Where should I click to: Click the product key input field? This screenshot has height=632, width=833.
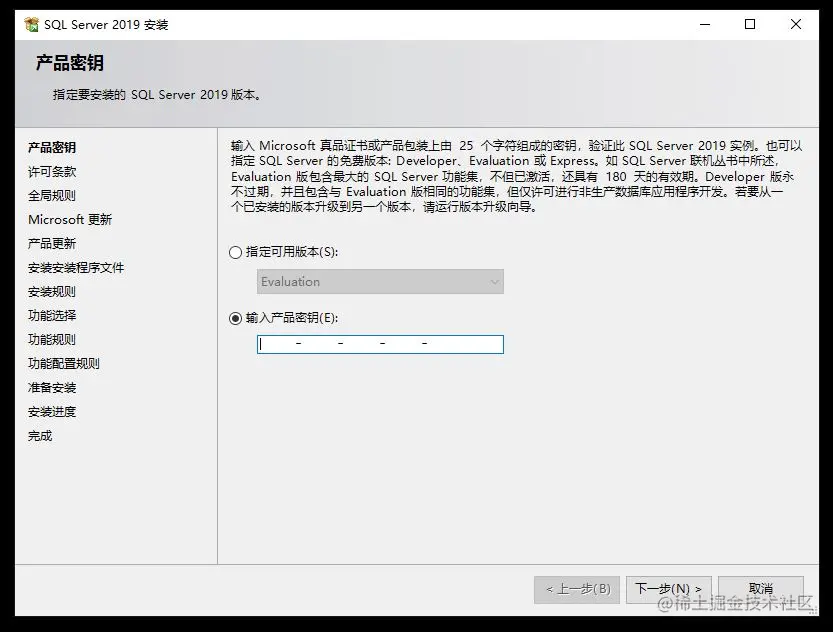coord(380,344)
